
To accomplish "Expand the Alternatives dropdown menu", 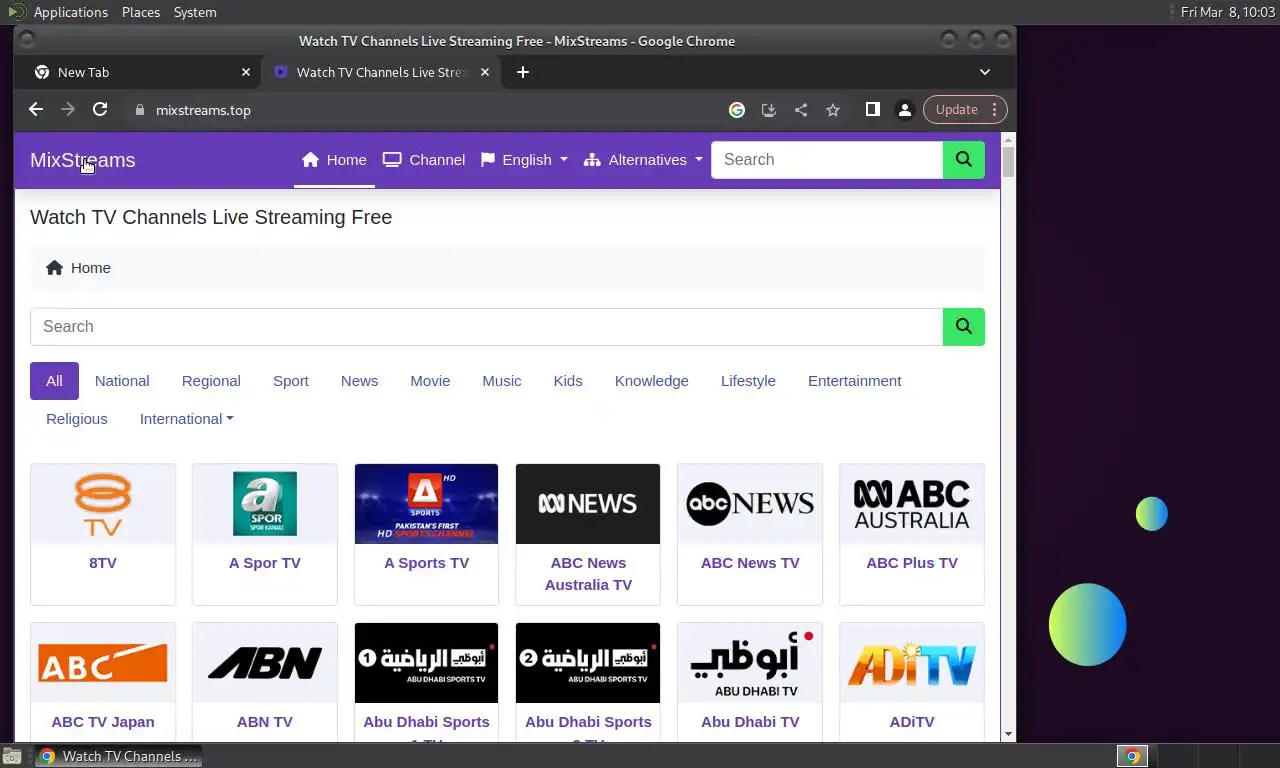I will point(643,160).
